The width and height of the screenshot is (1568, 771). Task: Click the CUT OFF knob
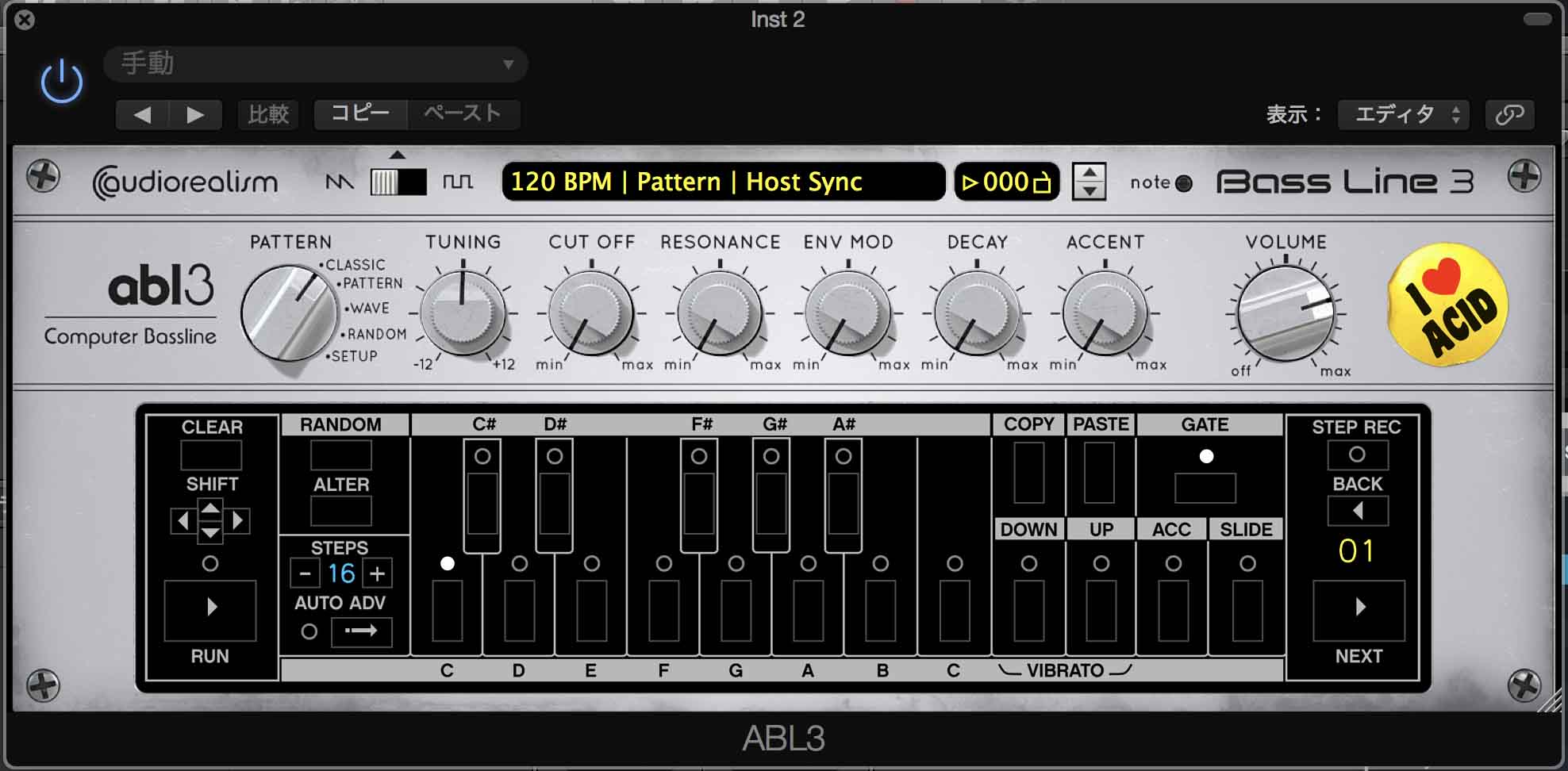tap(591, 313)
